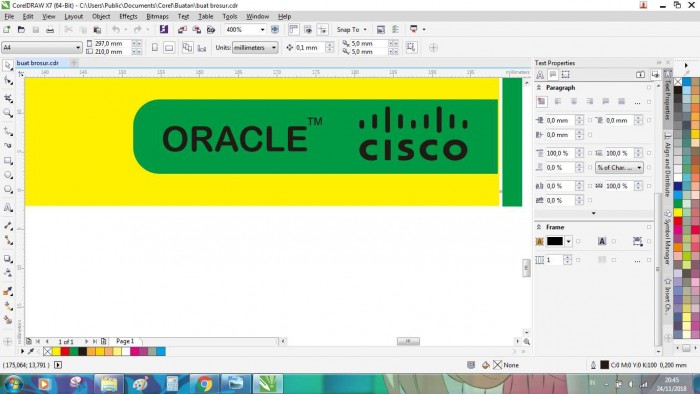Toggle full-screen preview icon

275,29
